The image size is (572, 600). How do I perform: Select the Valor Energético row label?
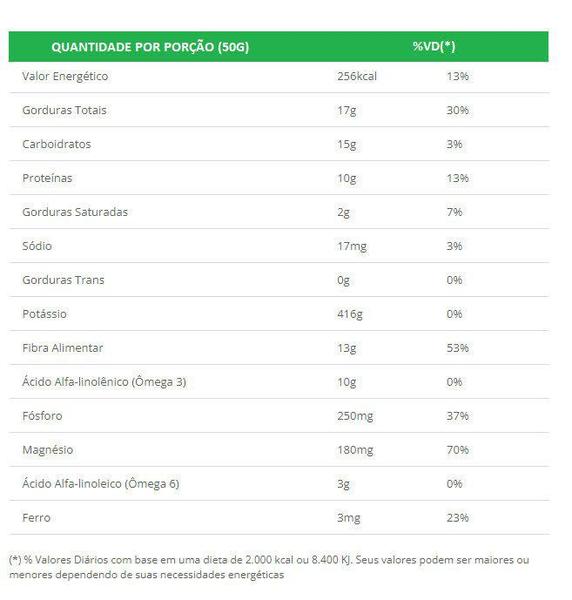point(65,76)
